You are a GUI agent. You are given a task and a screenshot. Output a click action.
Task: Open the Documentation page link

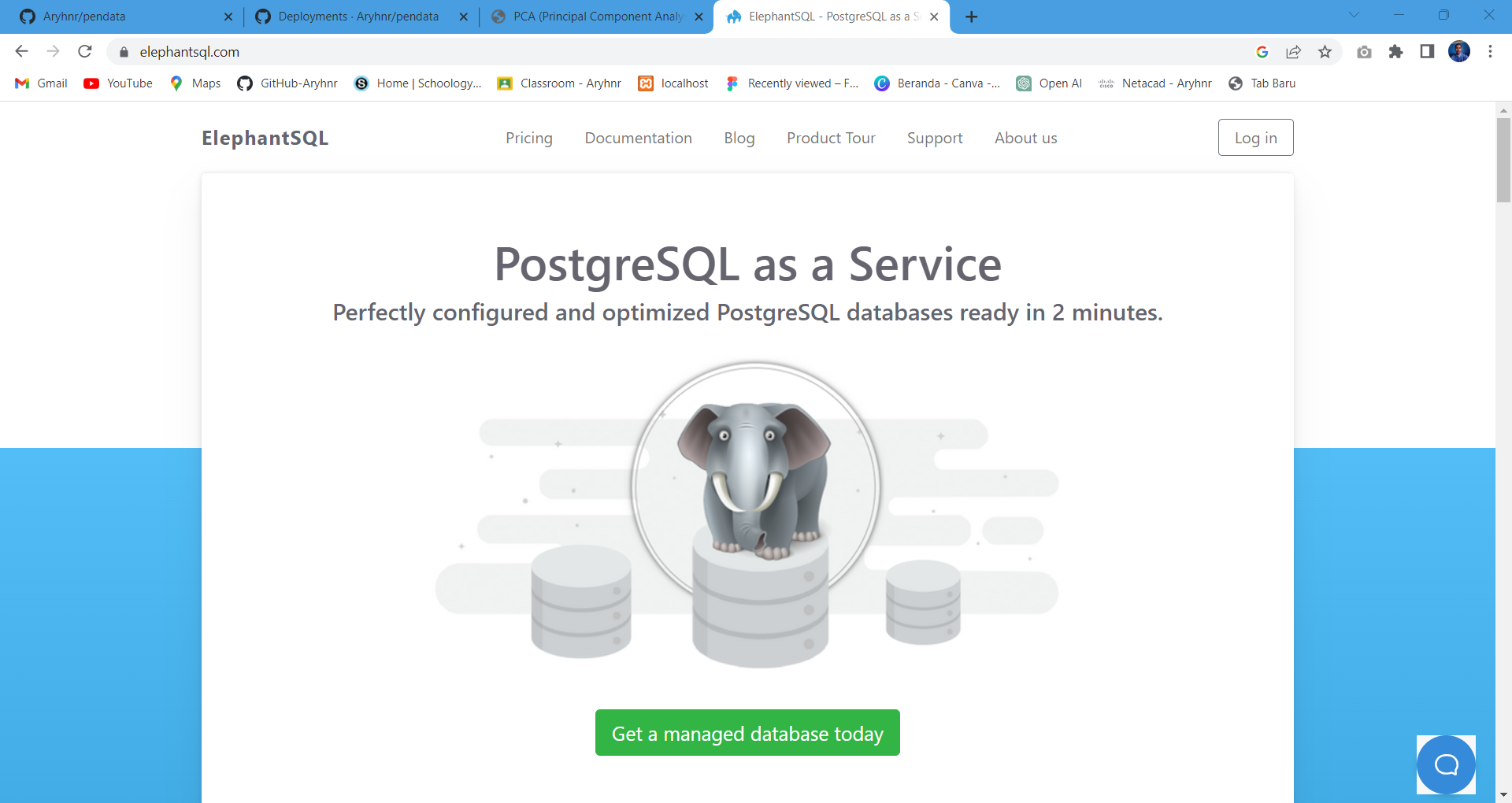(x=638, y=138)
